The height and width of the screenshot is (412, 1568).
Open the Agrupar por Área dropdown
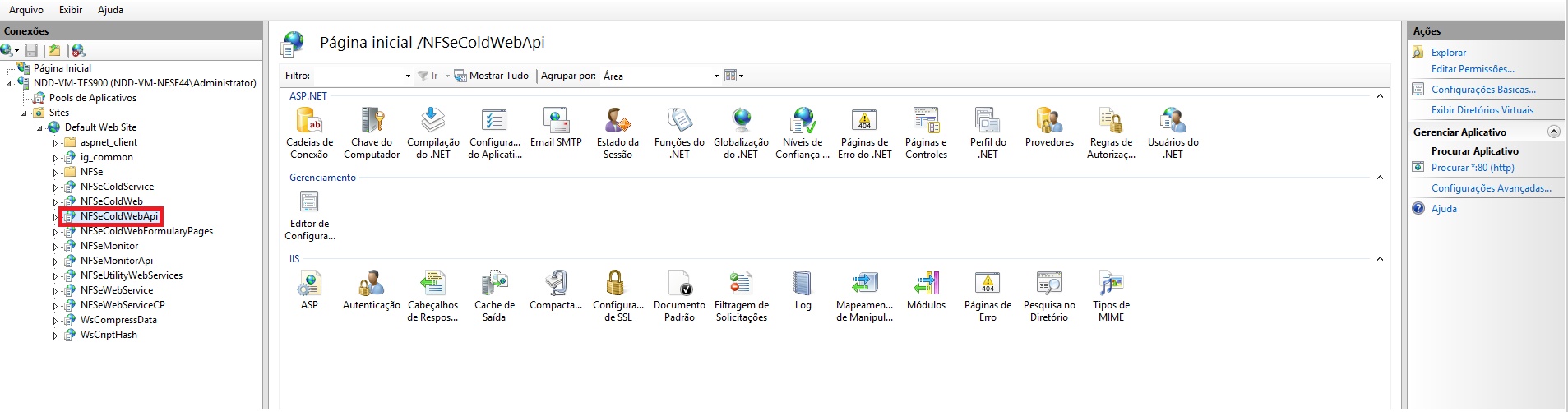pos(660,76)
